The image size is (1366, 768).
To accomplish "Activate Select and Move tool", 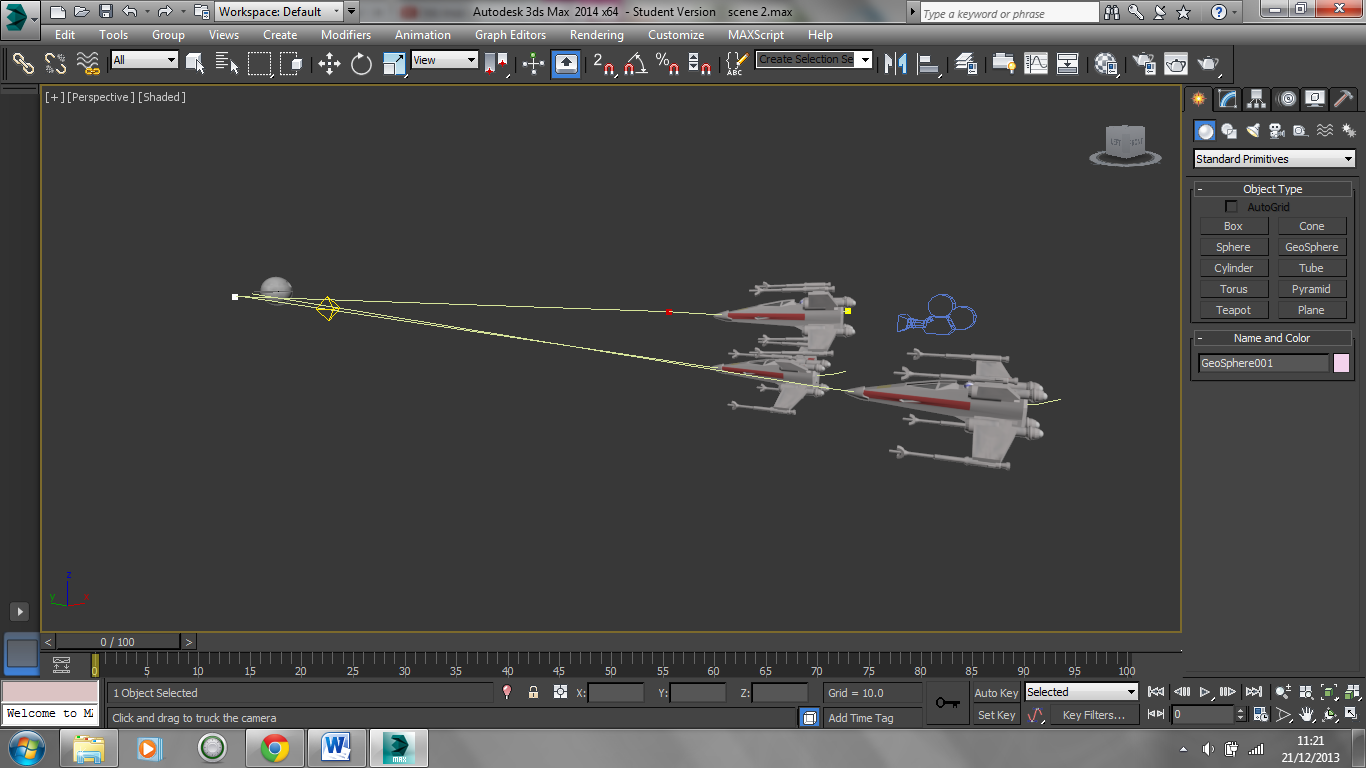I will point(329,63).
